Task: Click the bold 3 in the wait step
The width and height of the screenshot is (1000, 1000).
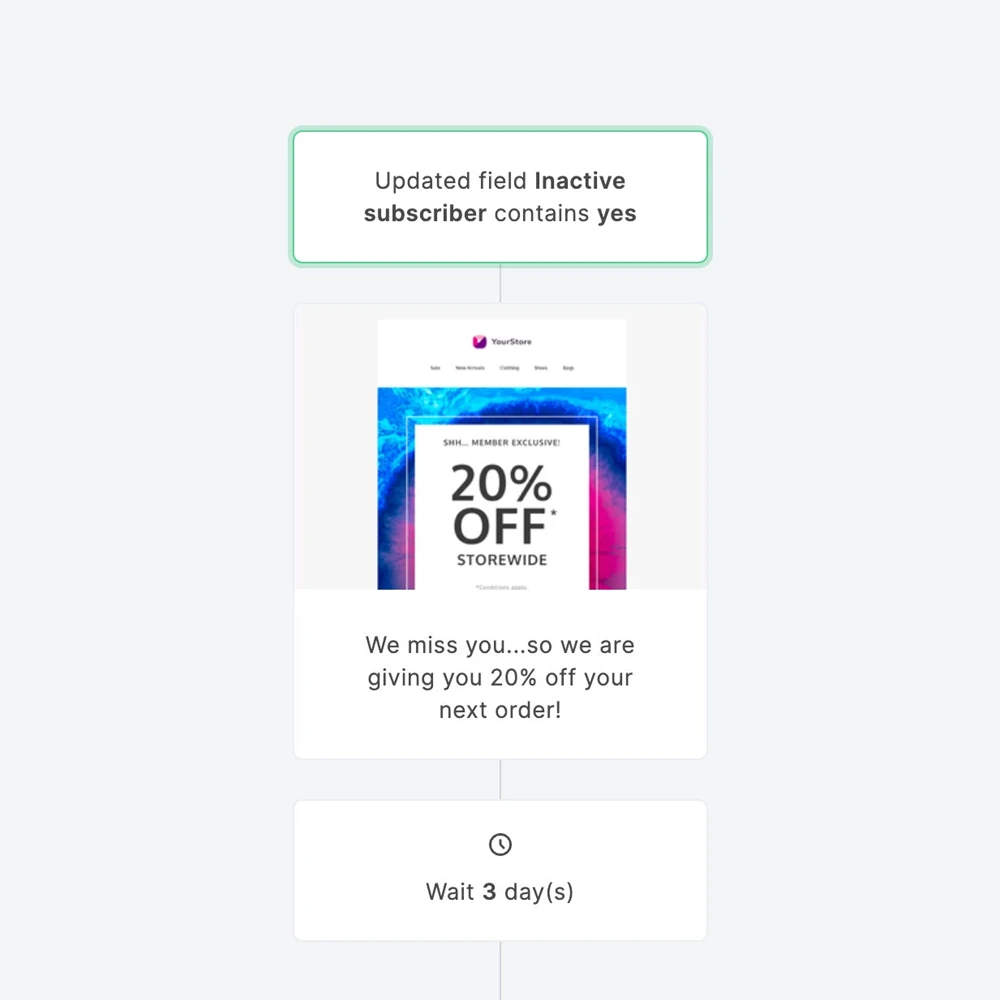Action: pos(489,892)
